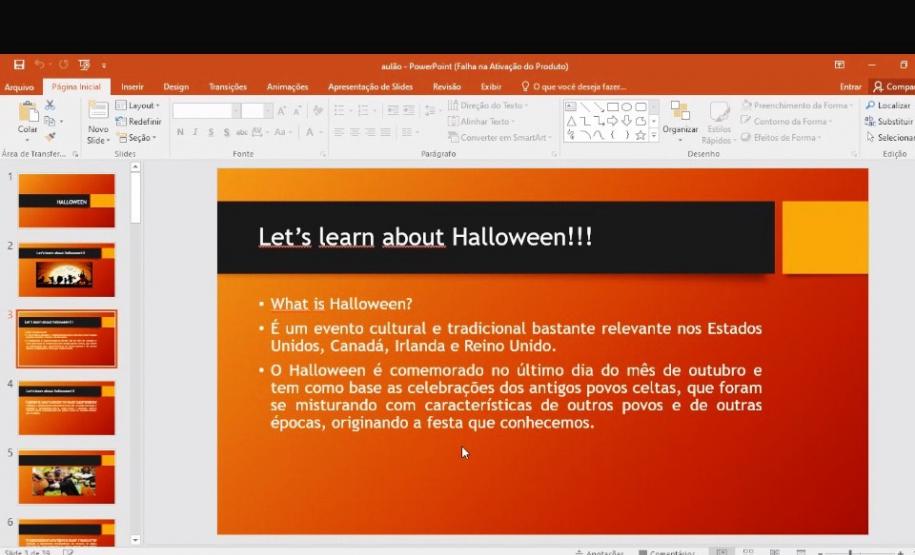Click the Cut scissors icon
Viewport: 915px width, 555px height.
tap(50, 105)
